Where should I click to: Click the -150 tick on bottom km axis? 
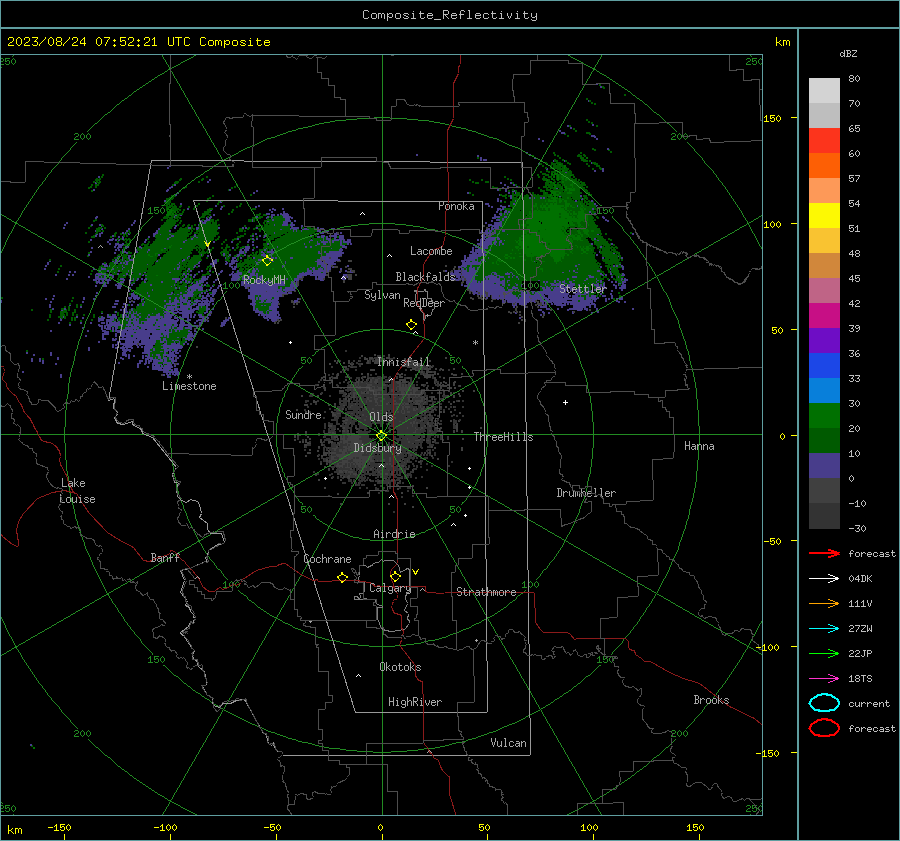click(59, 827)
